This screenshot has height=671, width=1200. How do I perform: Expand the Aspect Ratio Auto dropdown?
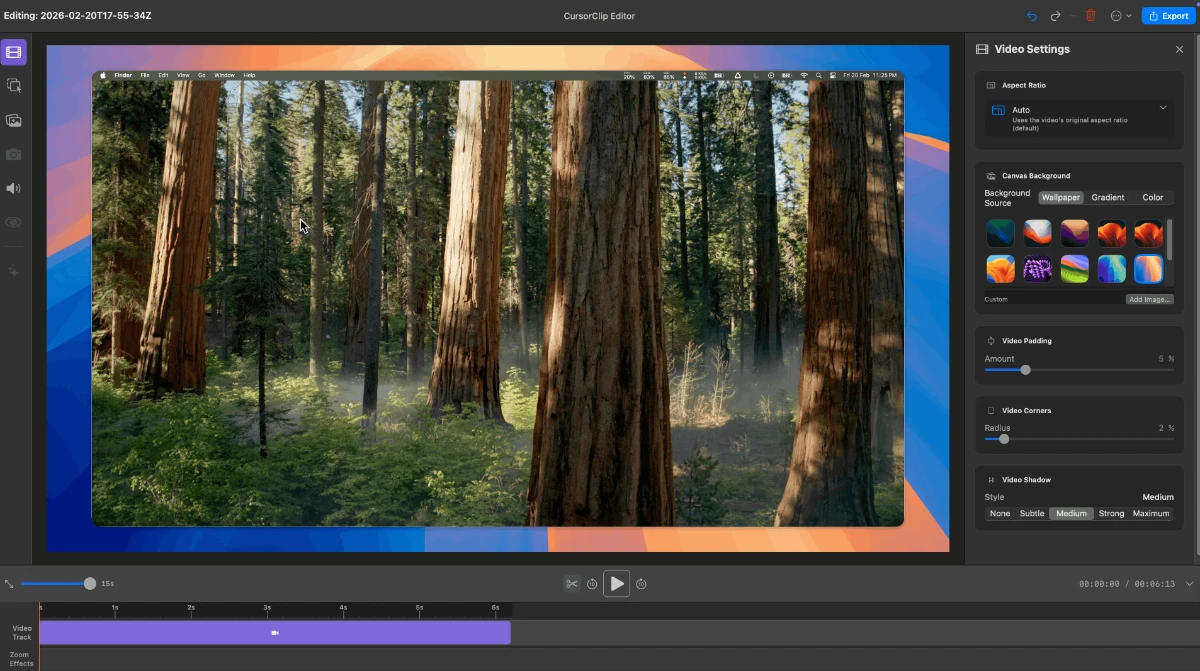click(1163, 108)
